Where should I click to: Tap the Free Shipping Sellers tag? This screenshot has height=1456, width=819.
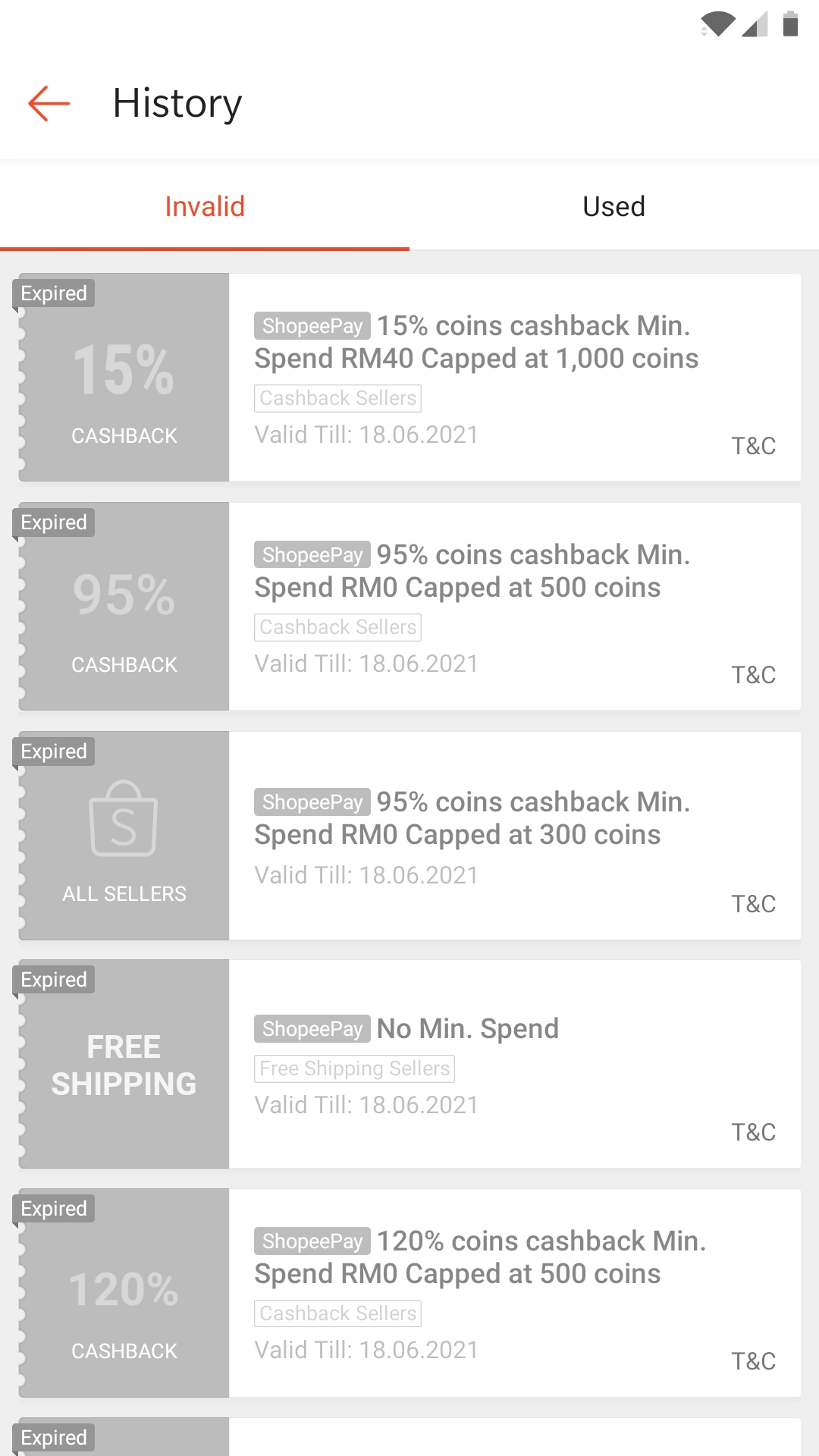pos(354,1068)
